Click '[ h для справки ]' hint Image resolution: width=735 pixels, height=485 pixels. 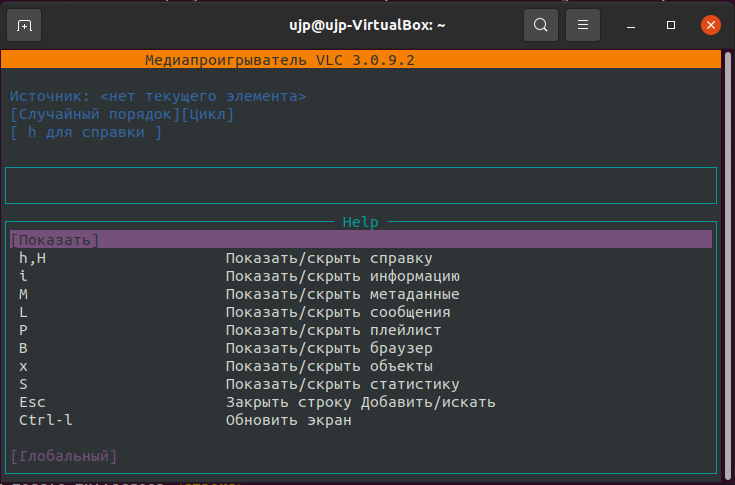point(86,132)
